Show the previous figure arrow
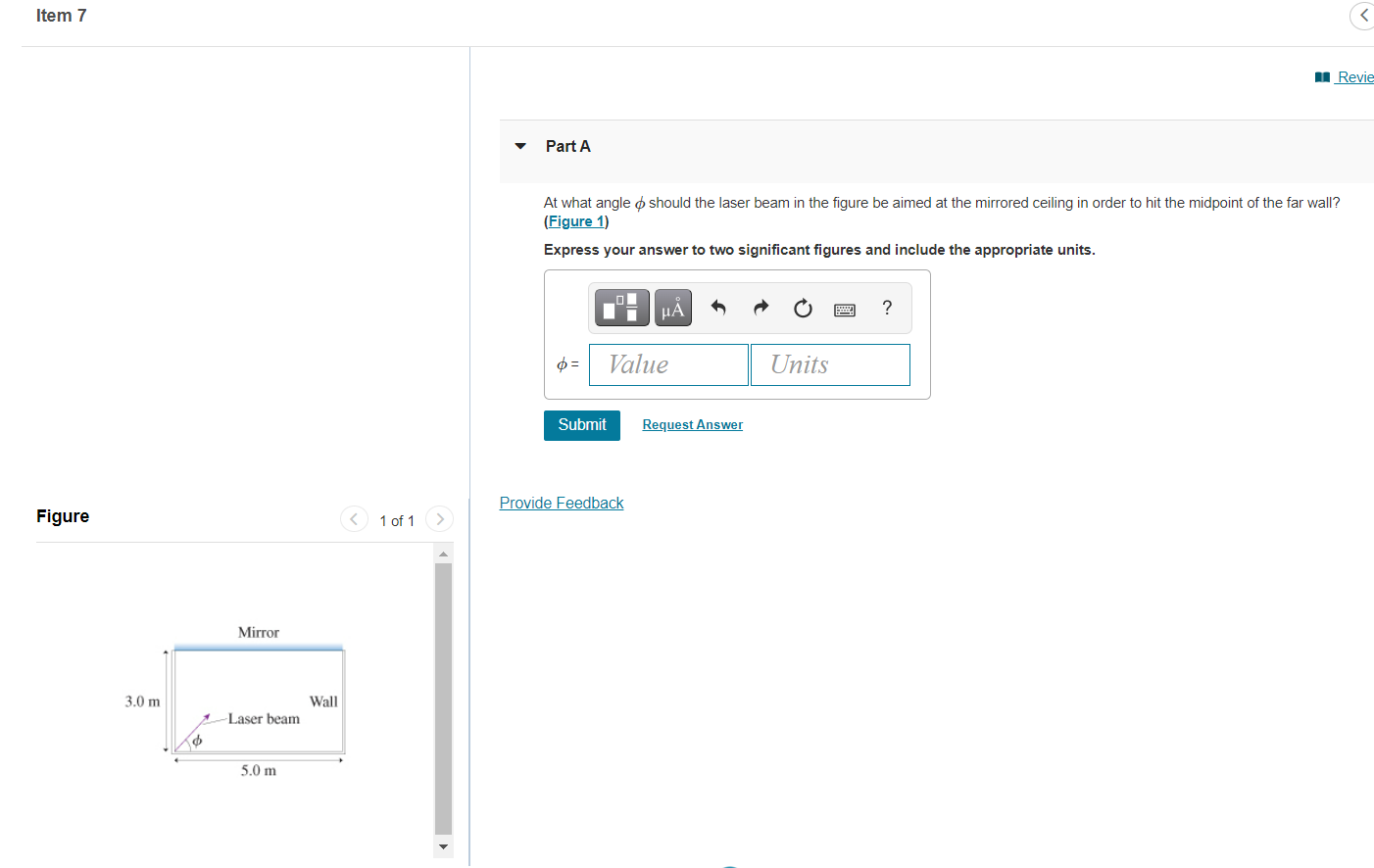 (354, 519)
